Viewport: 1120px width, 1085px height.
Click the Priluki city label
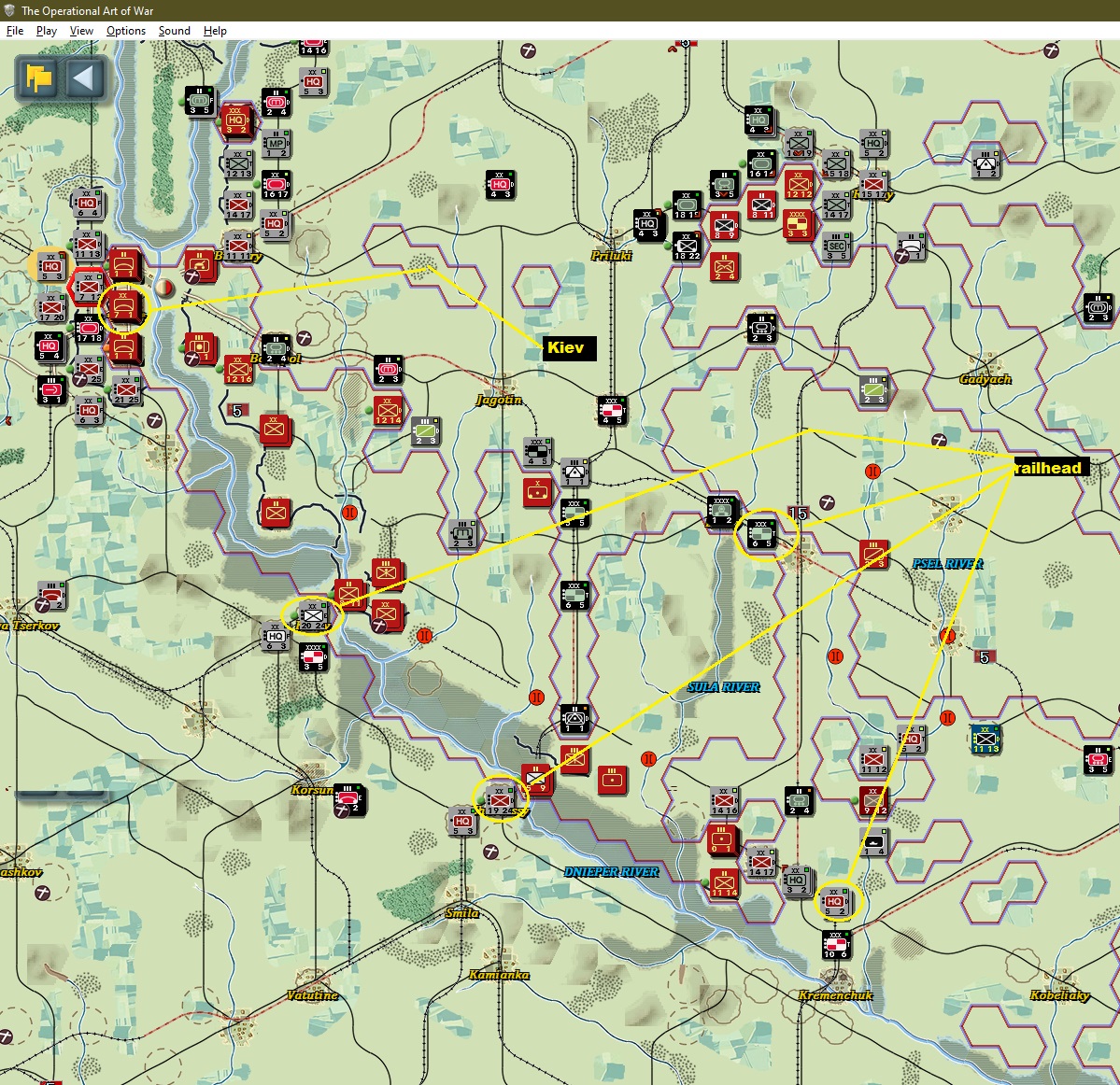[x=611, y=256]
